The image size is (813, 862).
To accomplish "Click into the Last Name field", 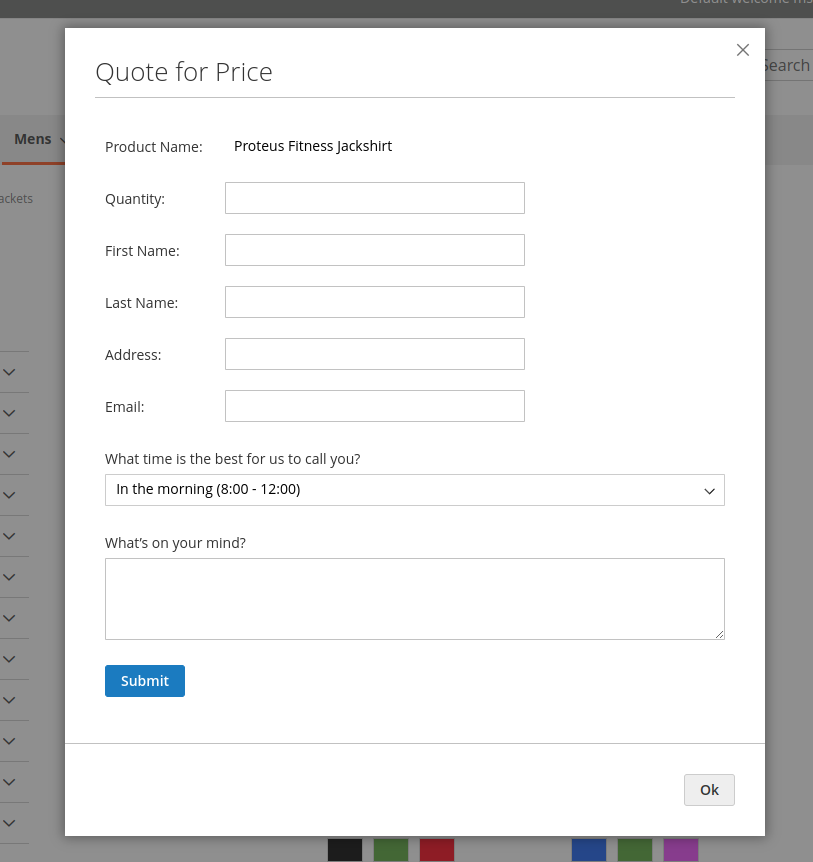I will click(375, 302).
